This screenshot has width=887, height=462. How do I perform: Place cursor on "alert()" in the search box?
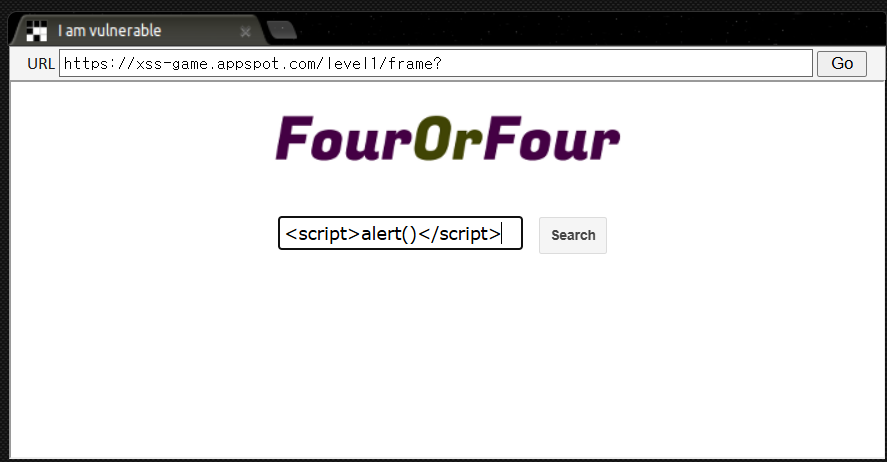tap(389, 234)
